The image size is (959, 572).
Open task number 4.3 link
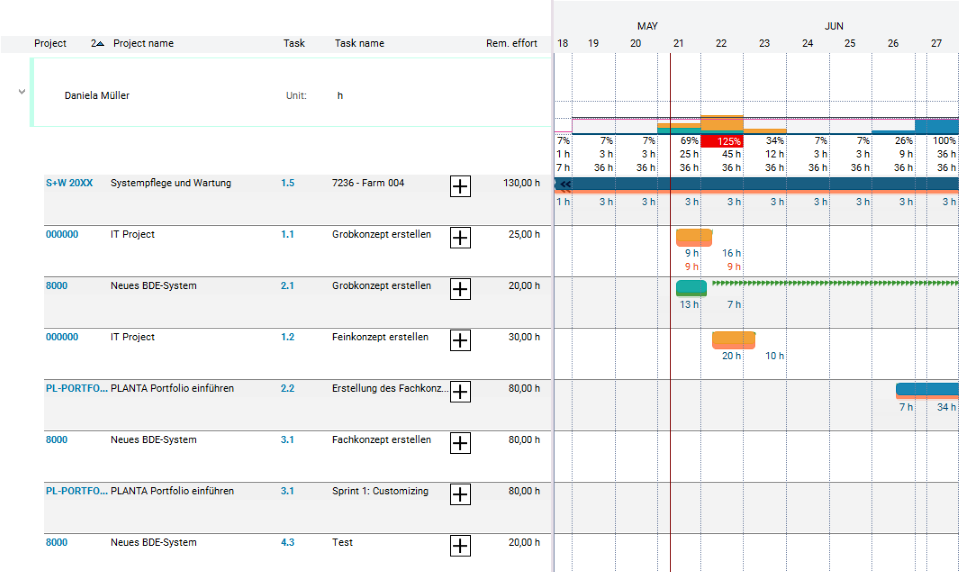[288, 542]
